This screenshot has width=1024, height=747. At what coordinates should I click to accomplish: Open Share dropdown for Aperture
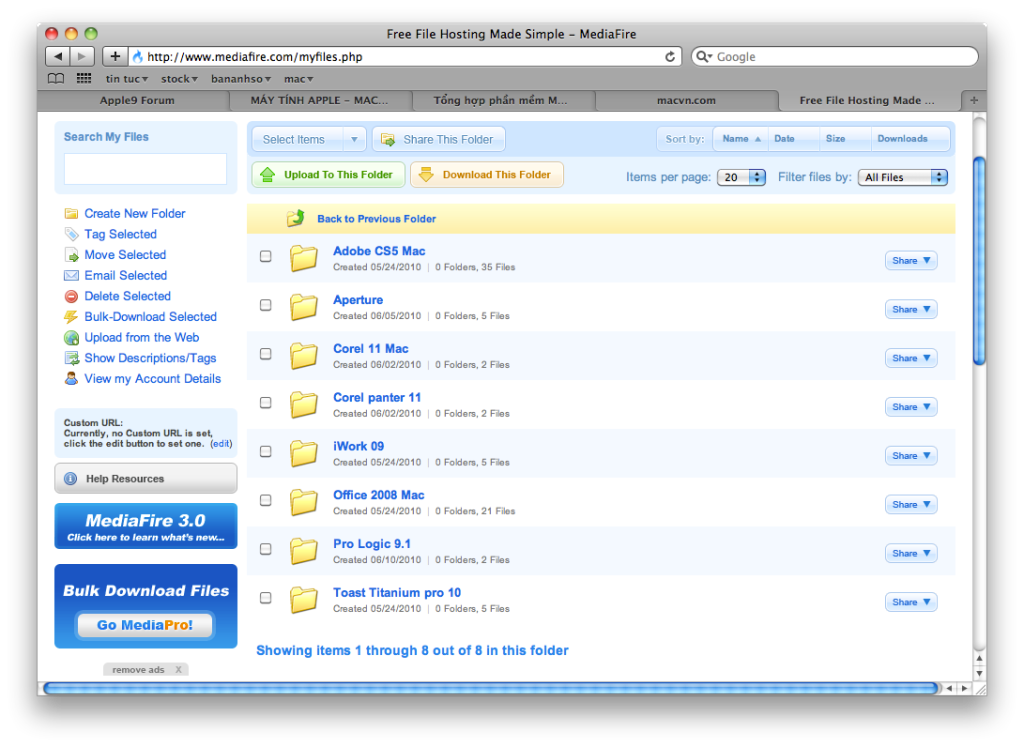point(911,310)
